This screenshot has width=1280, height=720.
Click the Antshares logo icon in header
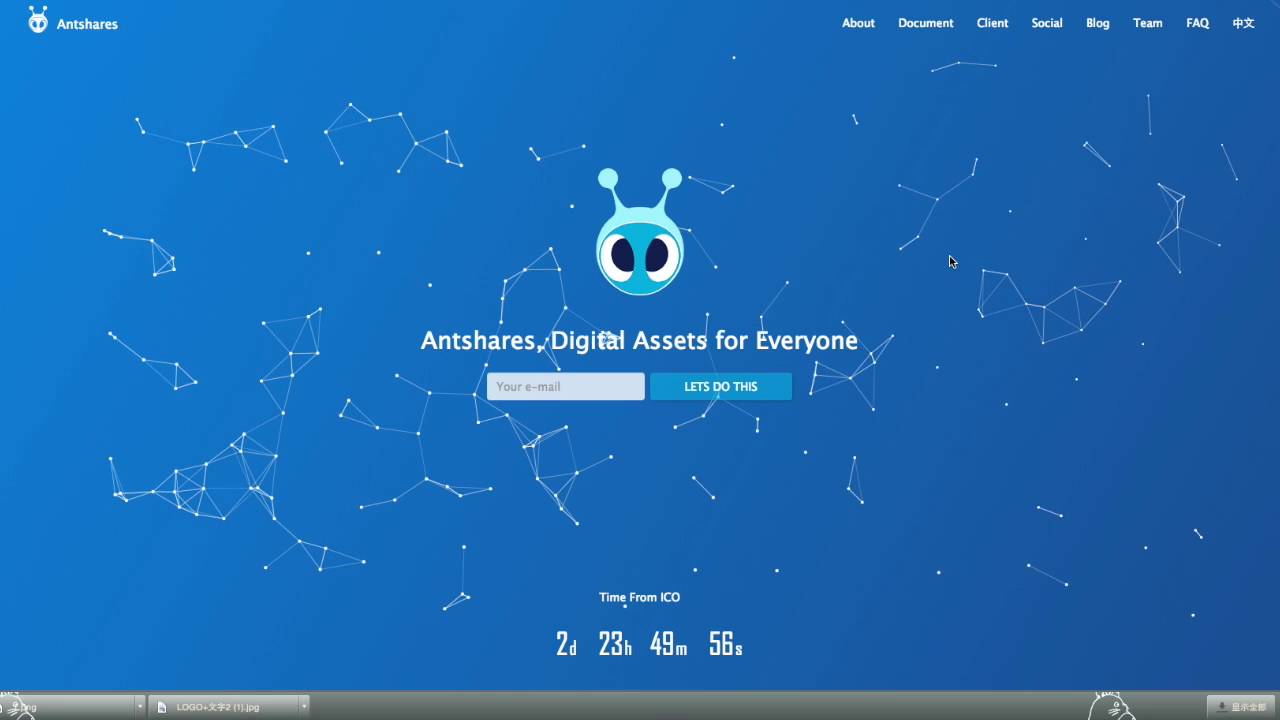click(x=38, y=20)
